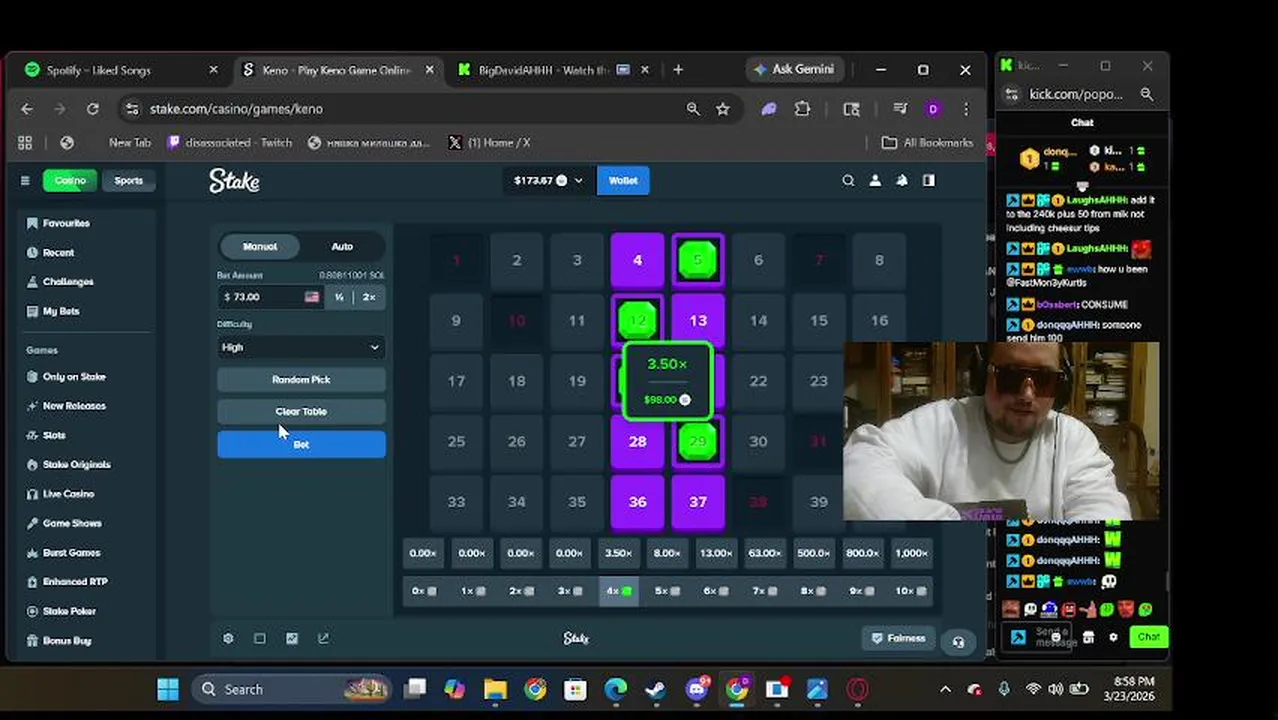
Task: Open the notifications bell on Stake
Action: [x=902, y=180]
